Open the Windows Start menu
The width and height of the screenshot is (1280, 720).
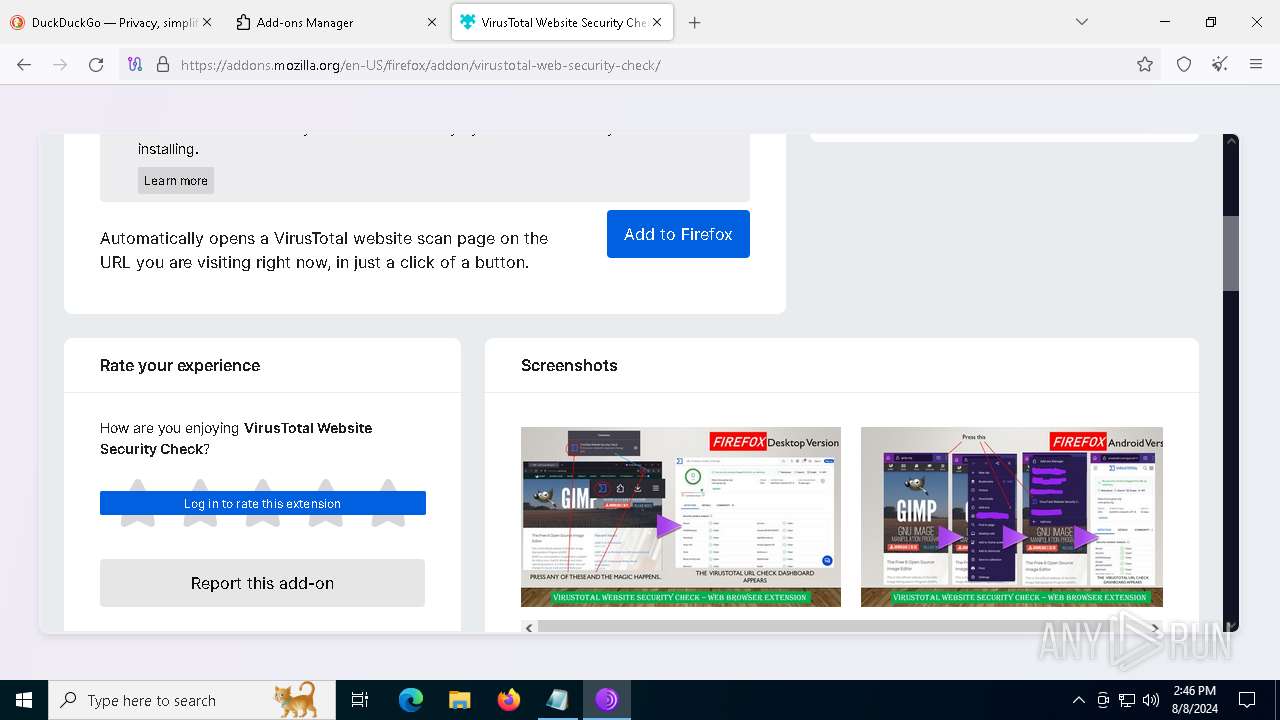[24, 700]
